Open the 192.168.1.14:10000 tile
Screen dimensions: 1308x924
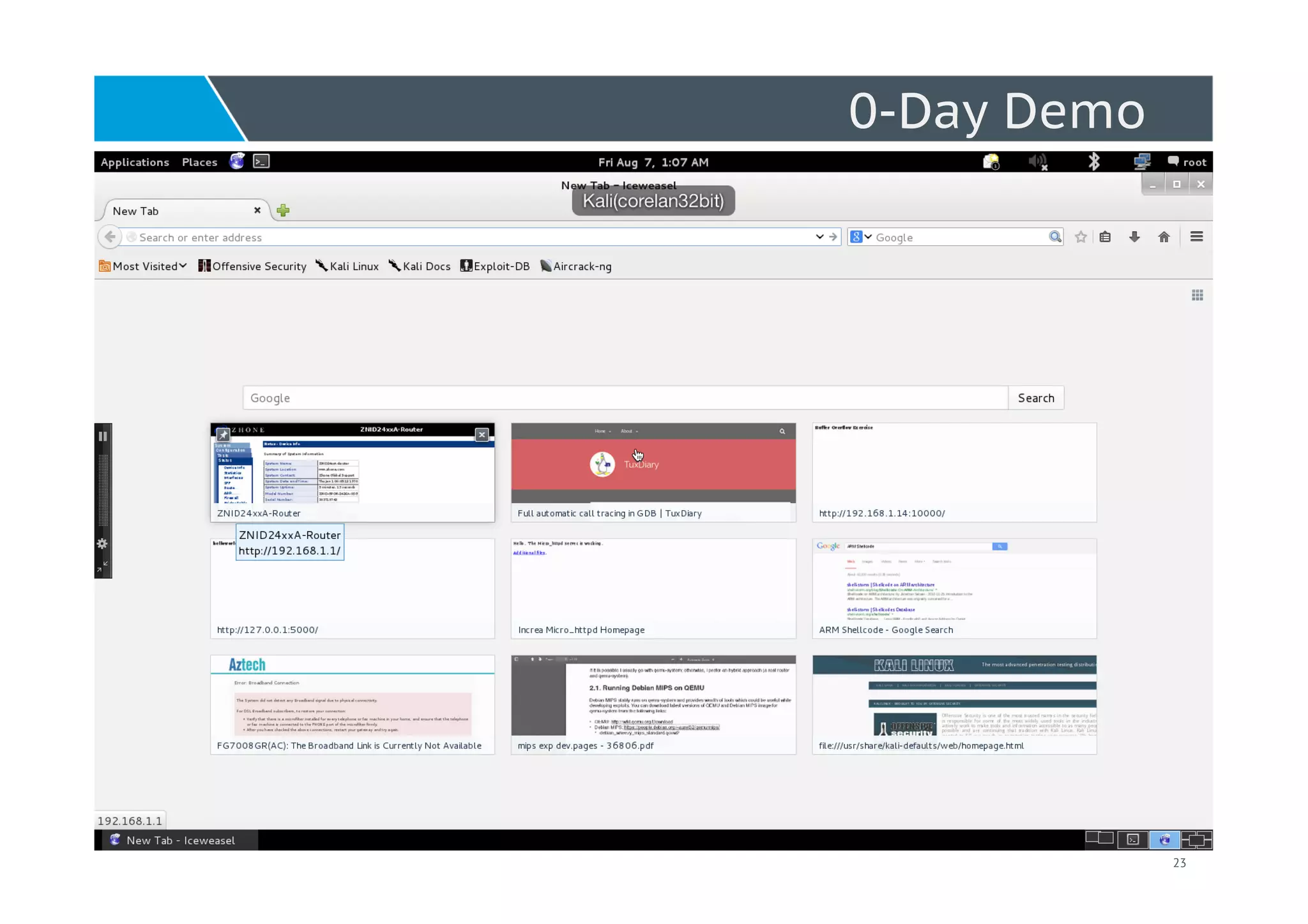954,473
